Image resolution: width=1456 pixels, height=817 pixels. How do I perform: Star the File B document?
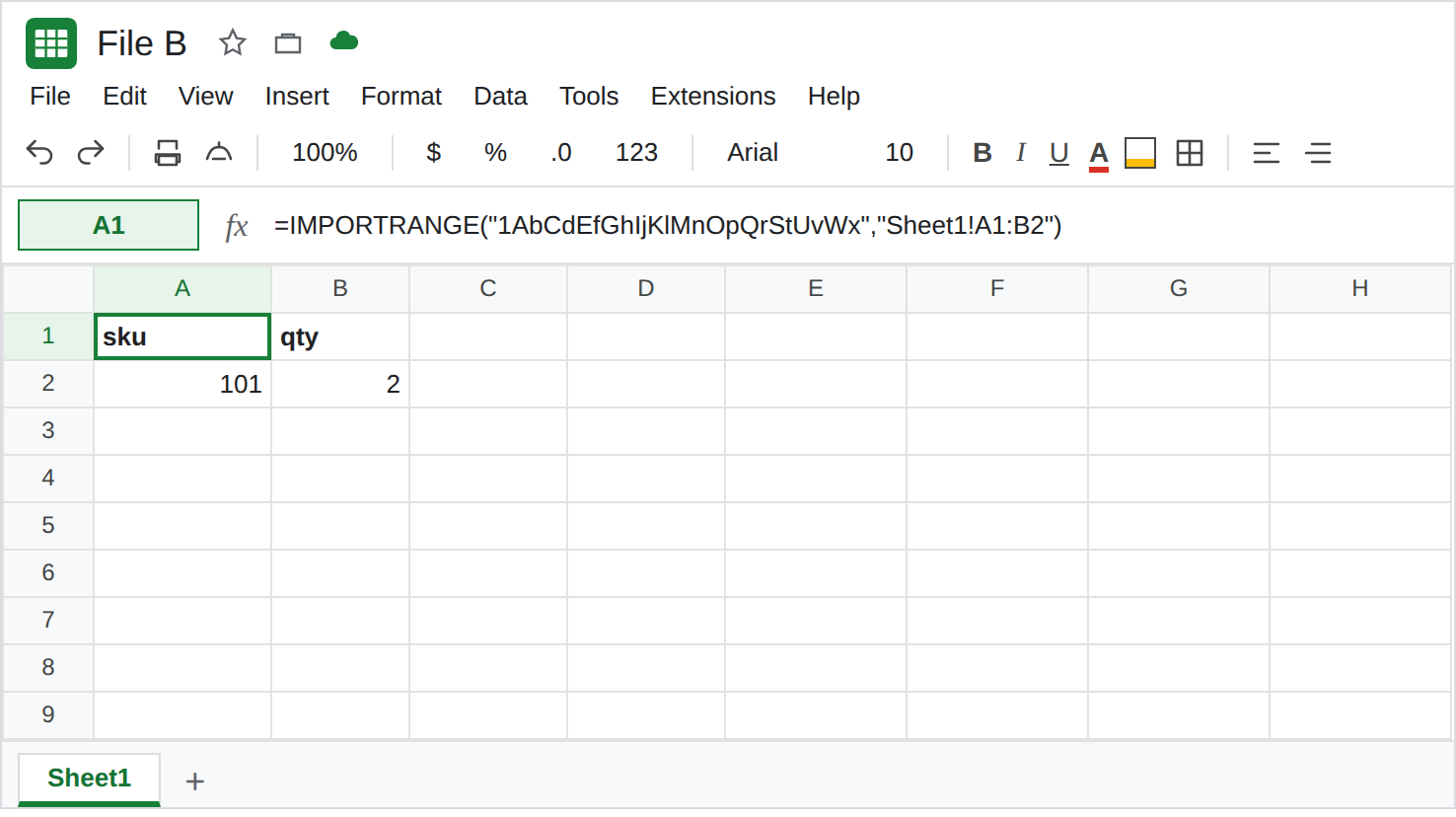[x=233, y=42]
